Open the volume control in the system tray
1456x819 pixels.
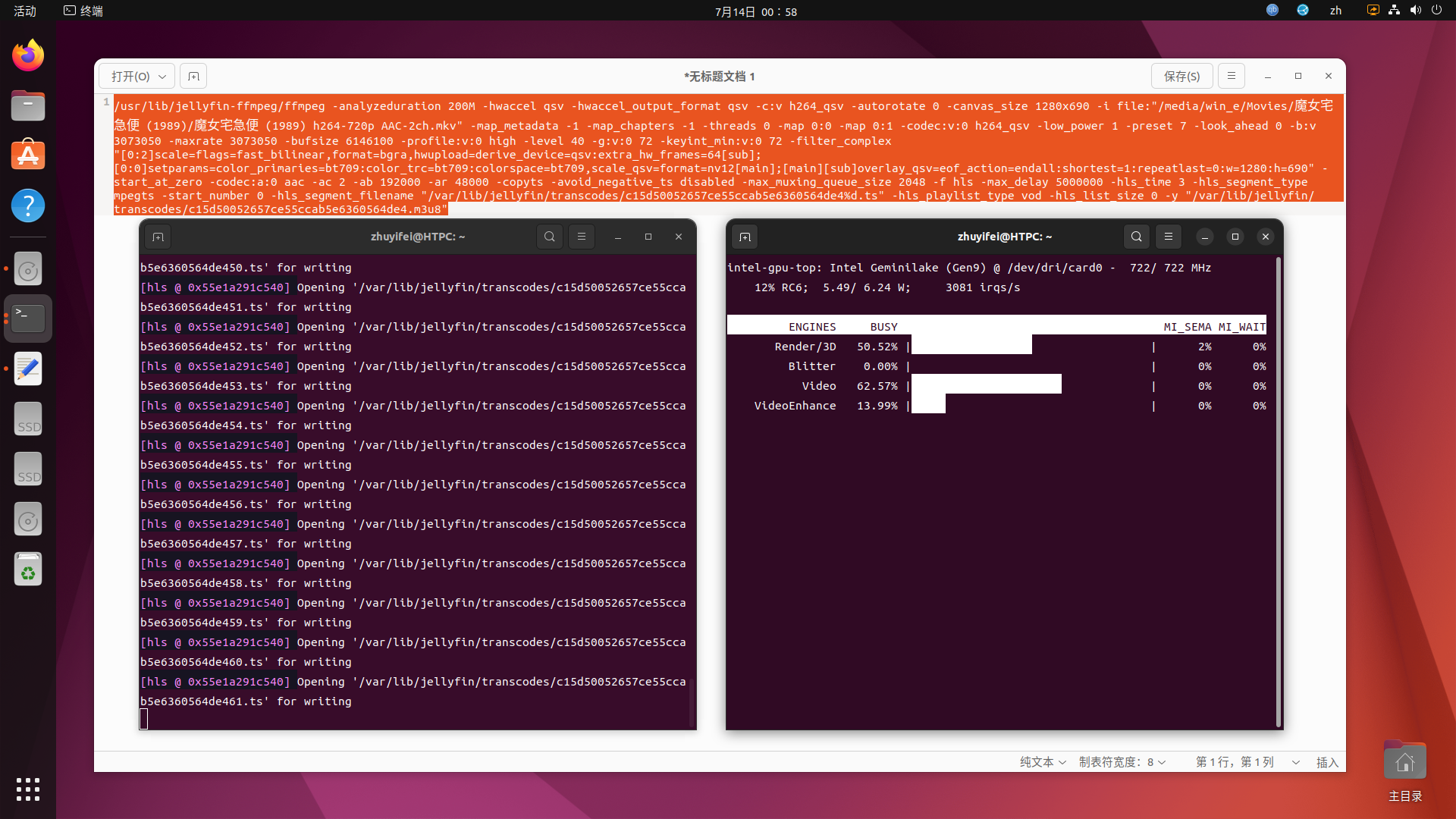pos(1415,10)
